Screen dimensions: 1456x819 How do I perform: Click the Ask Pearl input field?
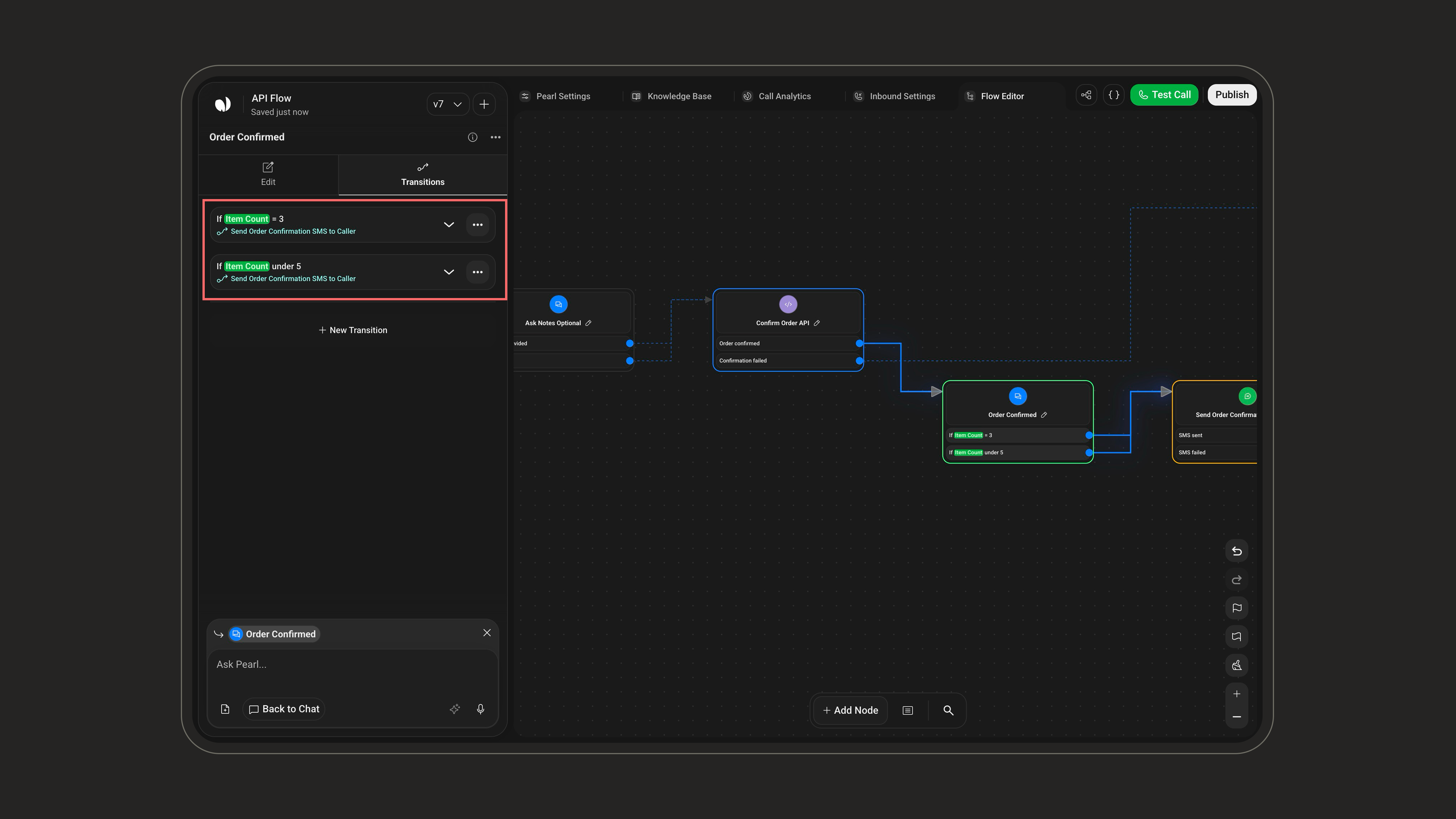(x=353, y=665)
